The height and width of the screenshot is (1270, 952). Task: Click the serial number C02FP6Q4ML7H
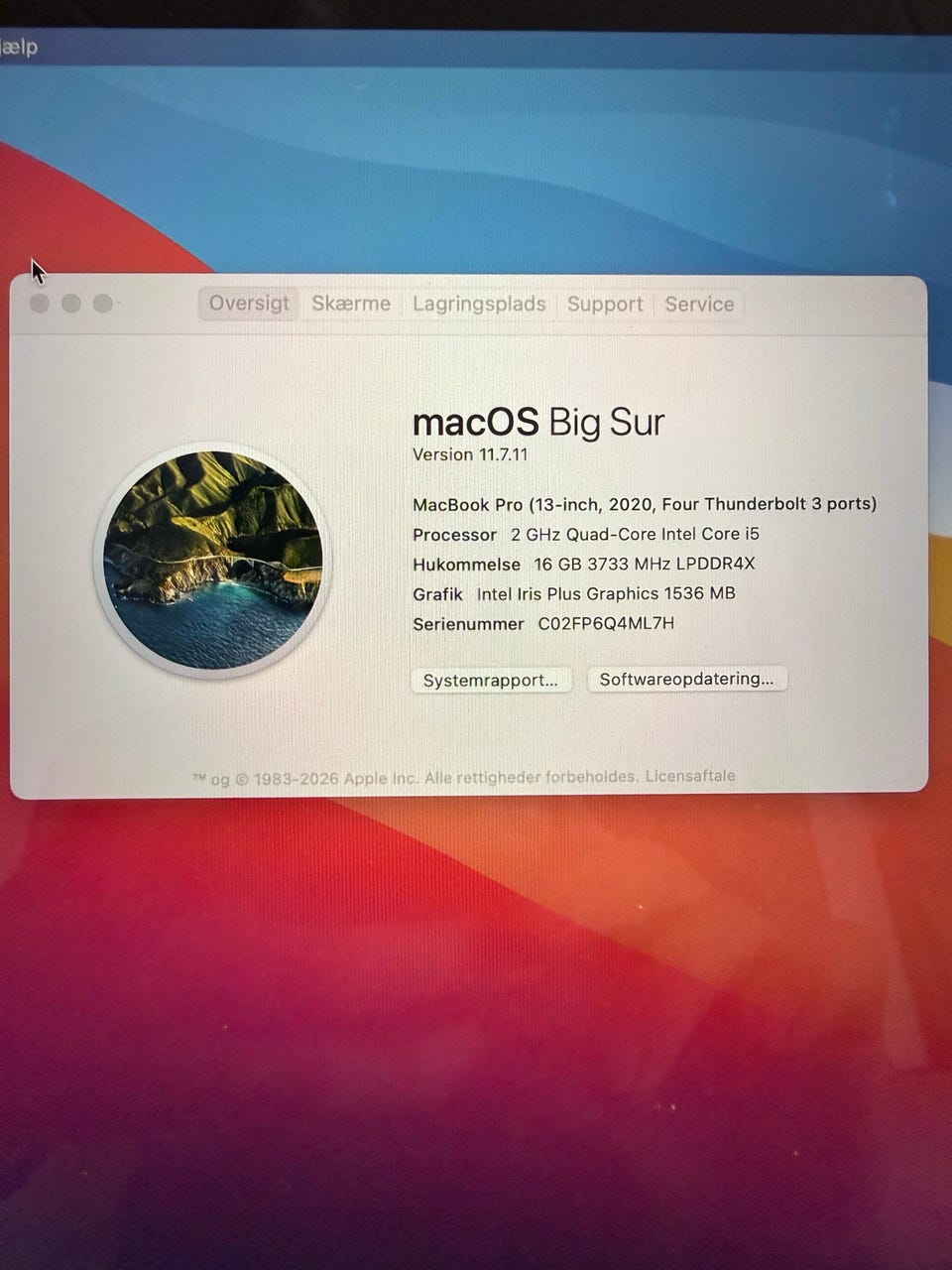[x=606, y=623]
